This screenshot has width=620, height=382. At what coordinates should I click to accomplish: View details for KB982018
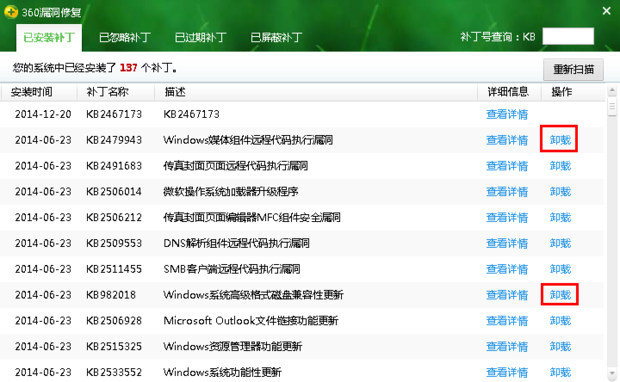pos(507,295)
